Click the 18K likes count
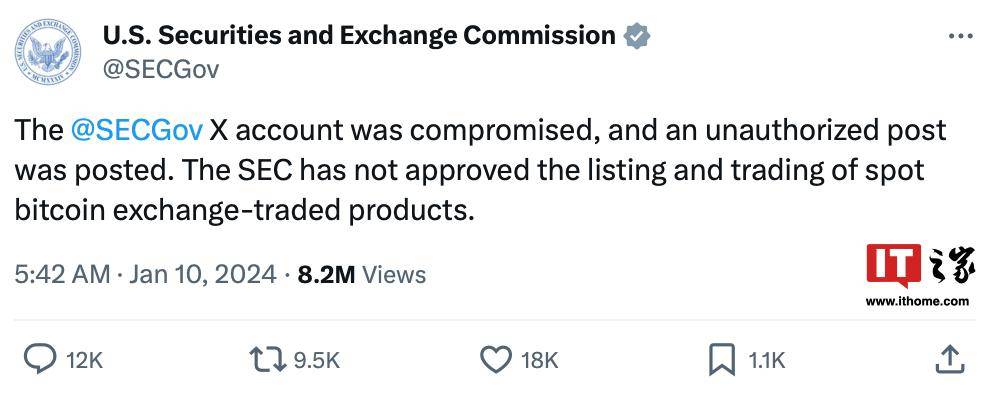Viewport: 998px width, 394px height. coord(539,362)
